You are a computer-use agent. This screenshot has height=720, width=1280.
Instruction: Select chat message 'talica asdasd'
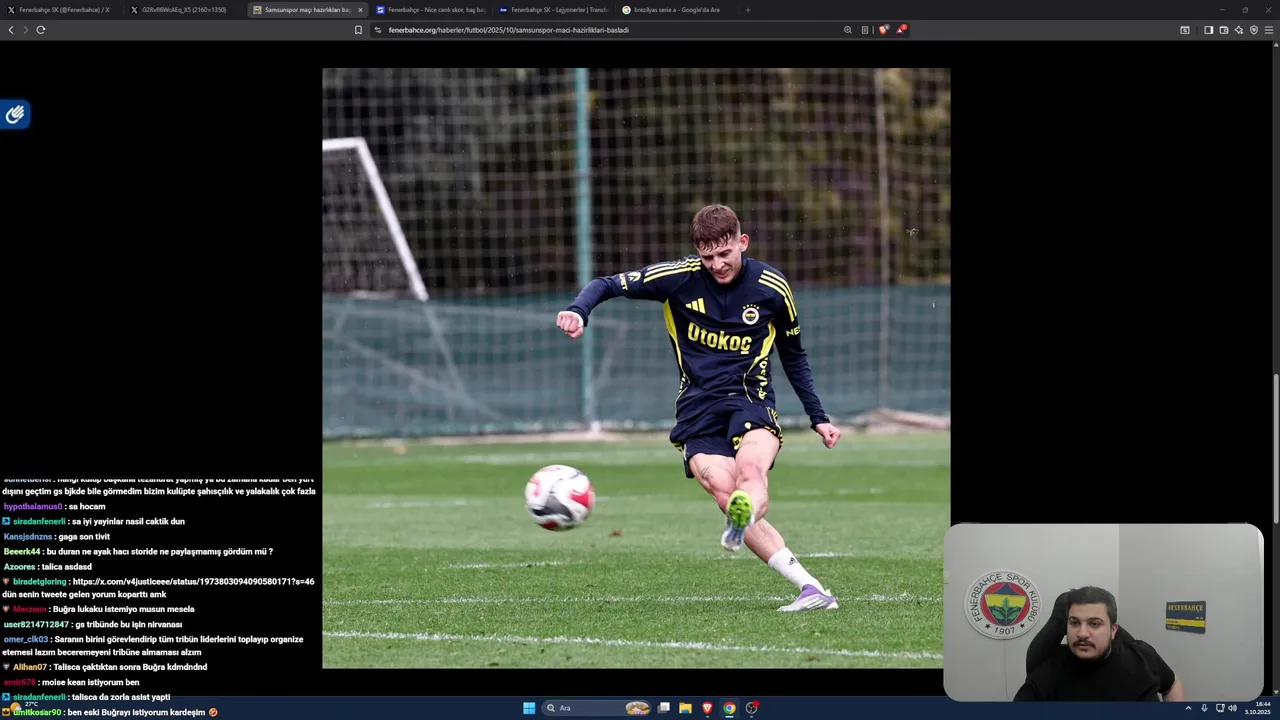(67, 566)
